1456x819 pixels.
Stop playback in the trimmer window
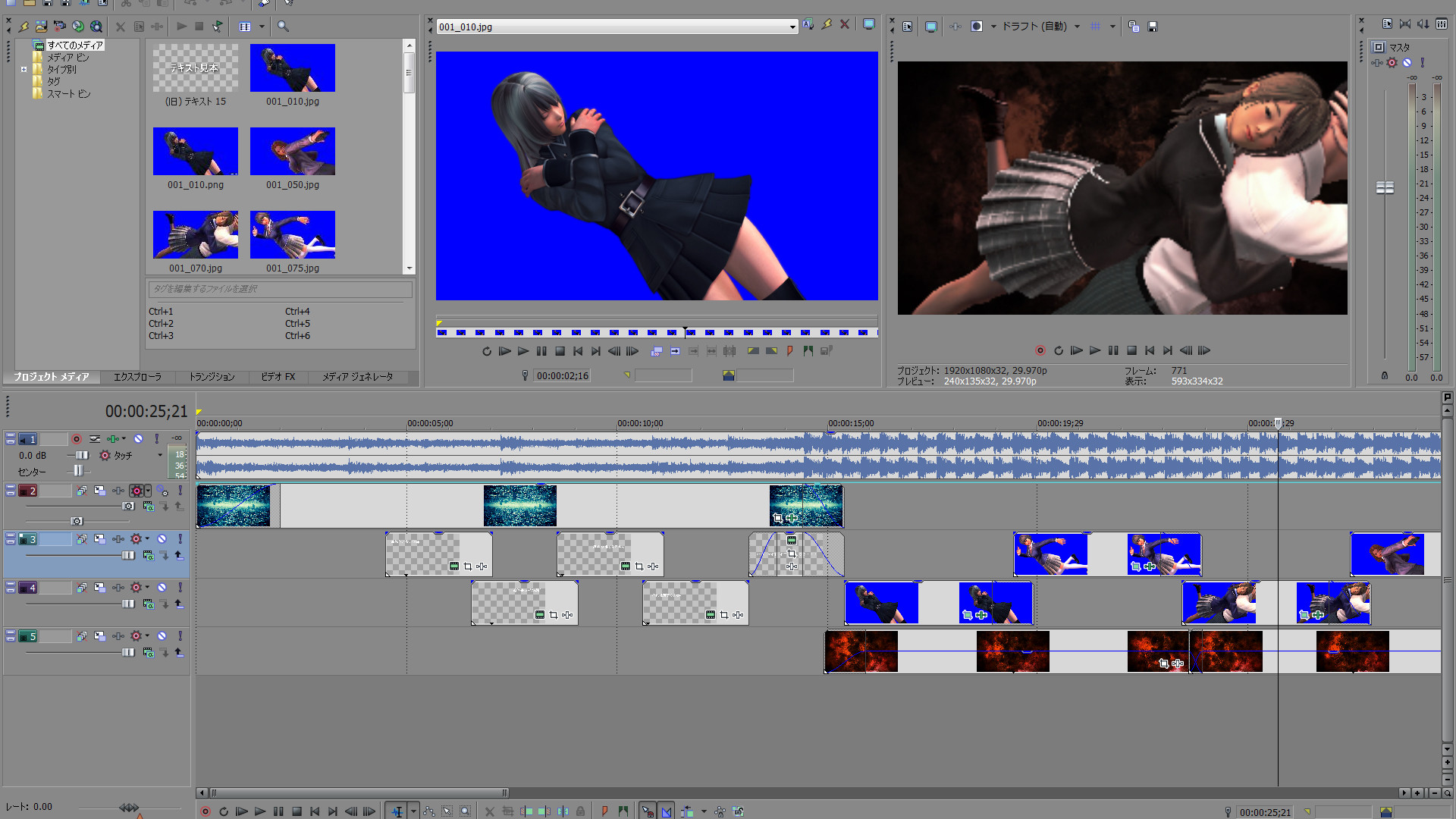coord(560,351)
